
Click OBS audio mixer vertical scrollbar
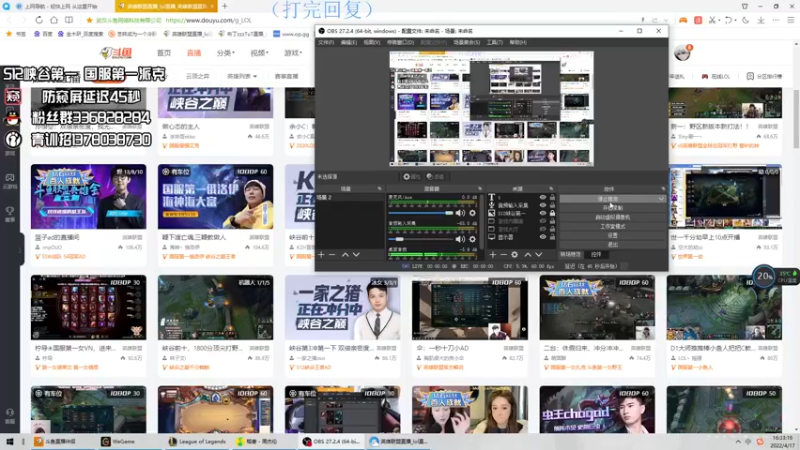coord(482,221)
